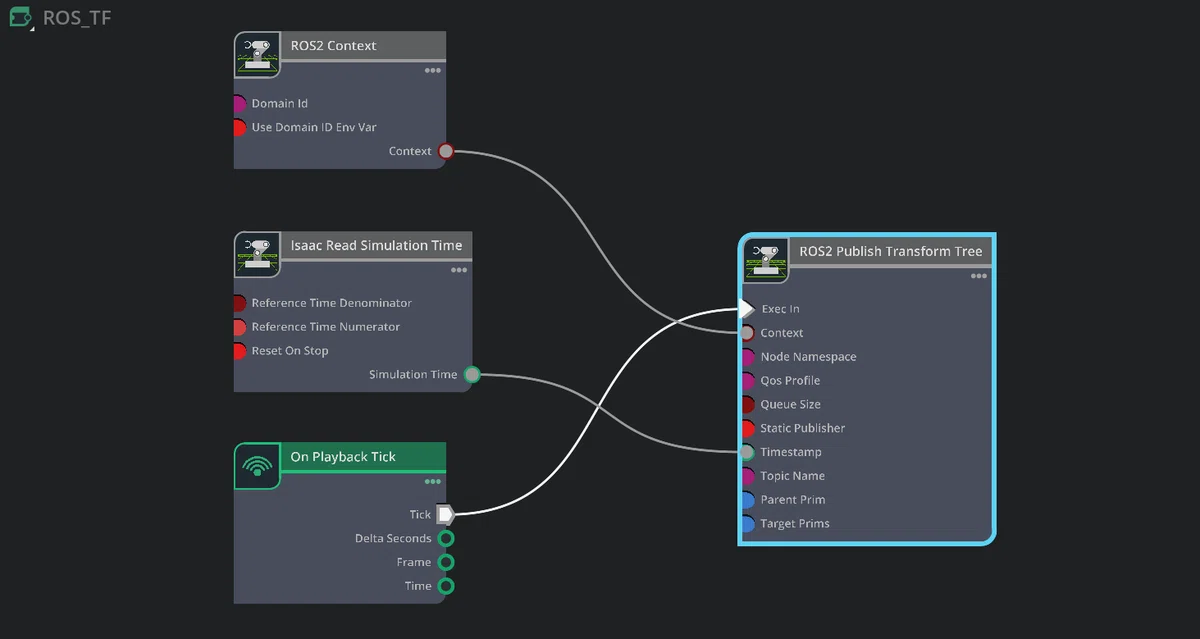This screenshot has height=639, width=1200.
Task: Click the ROS_TF graph name label
Action: tap(77, 18)
